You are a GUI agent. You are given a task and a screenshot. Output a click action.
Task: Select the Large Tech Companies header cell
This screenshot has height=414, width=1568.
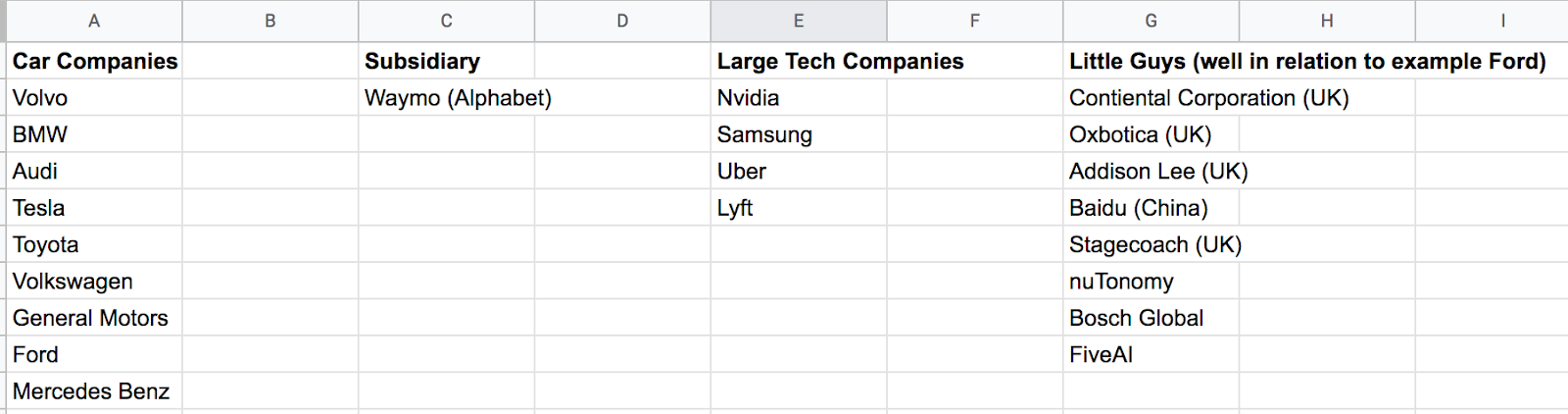point(799,61)
